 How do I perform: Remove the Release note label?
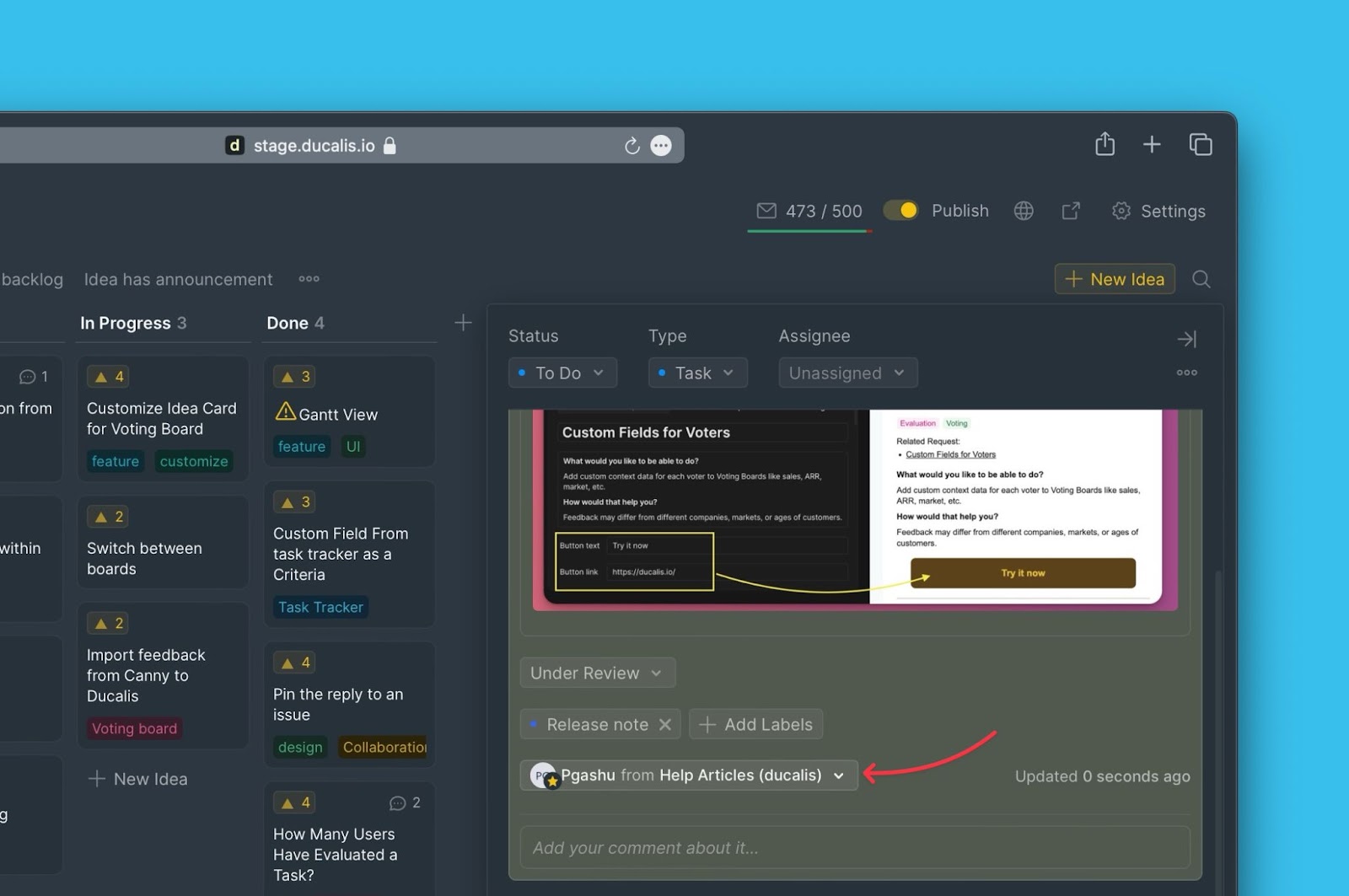(665, 725)
